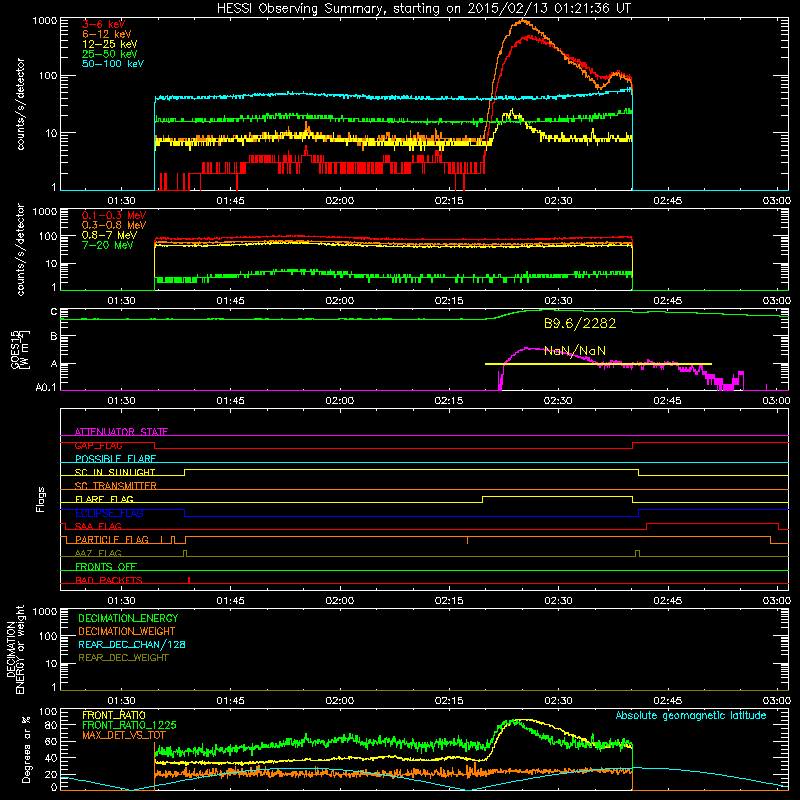Select the POSSIBLE_FLARE flag label

pos(115,459)
